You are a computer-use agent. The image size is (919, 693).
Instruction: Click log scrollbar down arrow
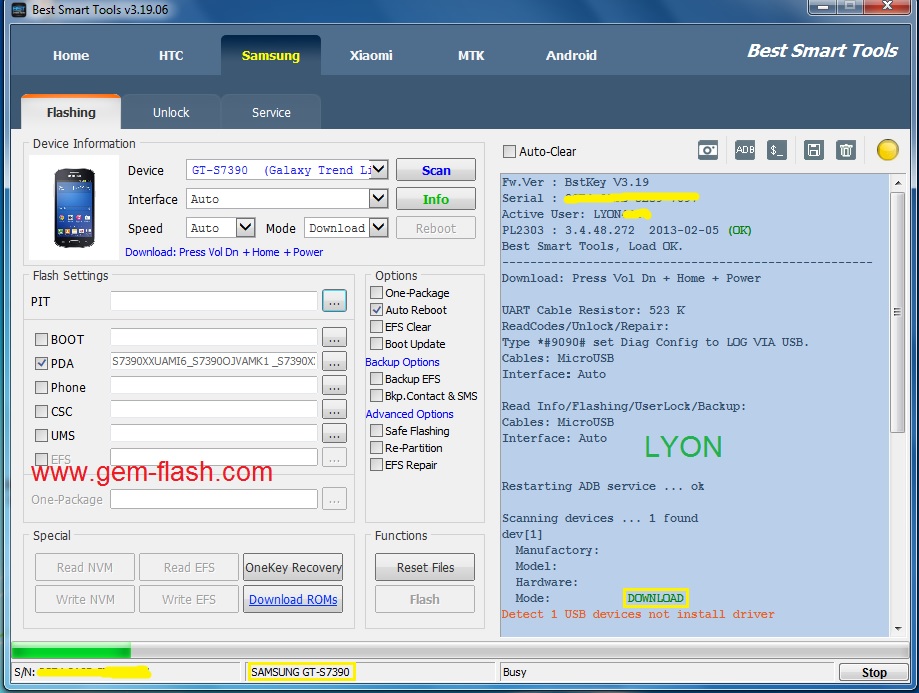897,629
